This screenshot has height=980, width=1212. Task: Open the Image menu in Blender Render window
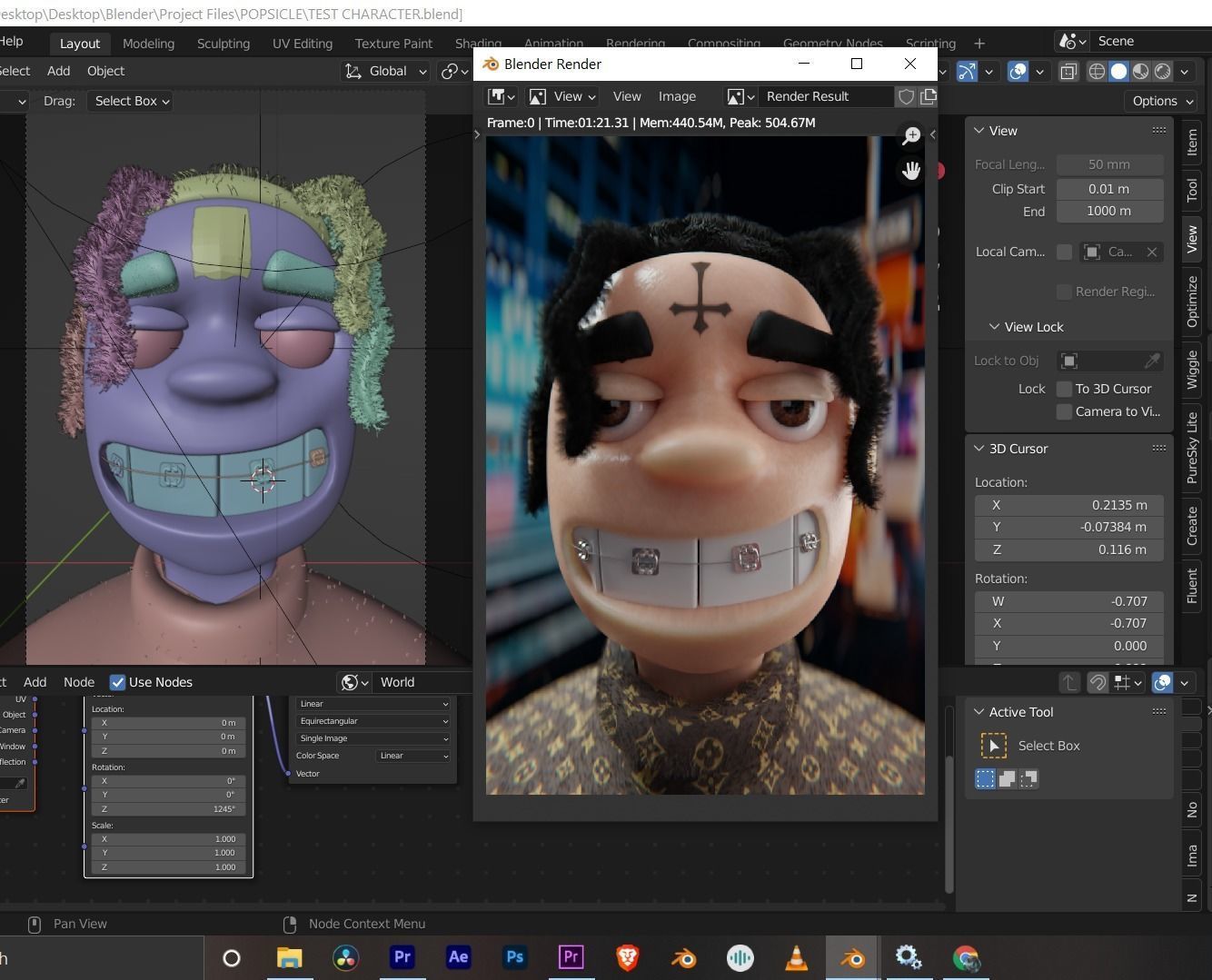click(x=677, y=96)
